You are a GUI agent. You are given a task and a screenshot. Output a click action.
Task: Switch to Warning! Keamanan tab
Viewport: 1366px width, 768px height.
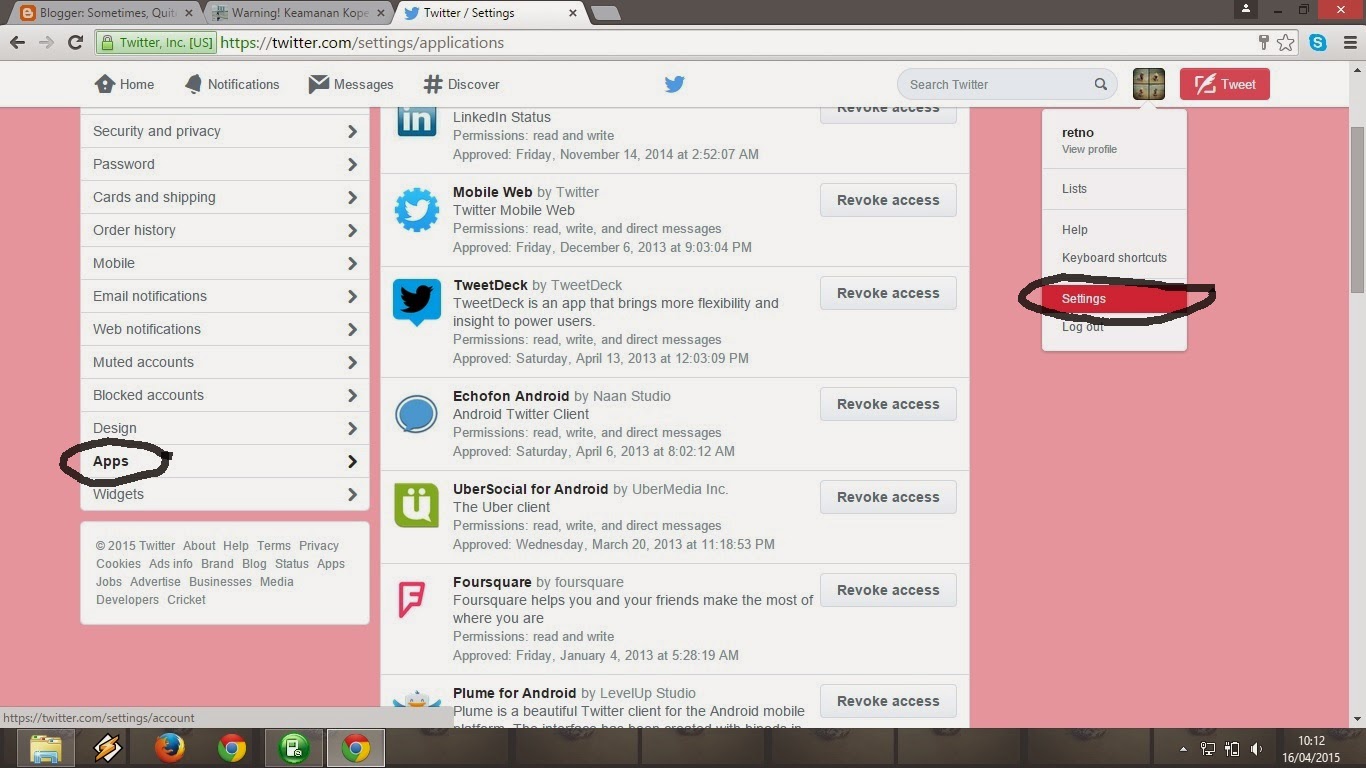pos(296,13)
